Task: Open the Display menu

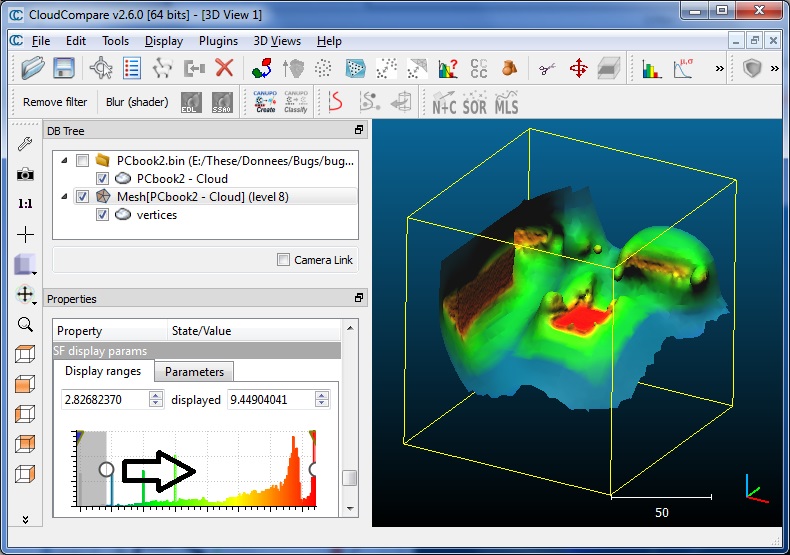Action: pos(164,41)
